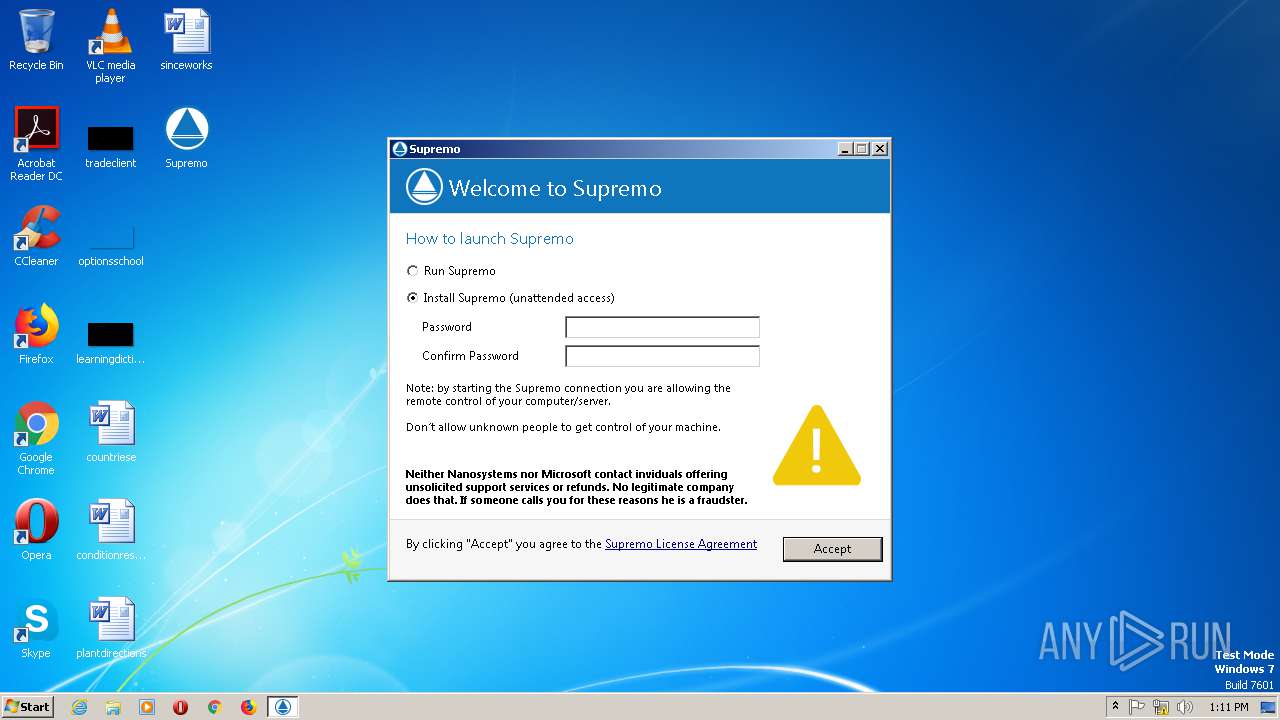The height and width of the screenshot is (720, 1280).
Task: Show hidden system tray icons
Action: pyautogui.click(x=1115, y=707)
